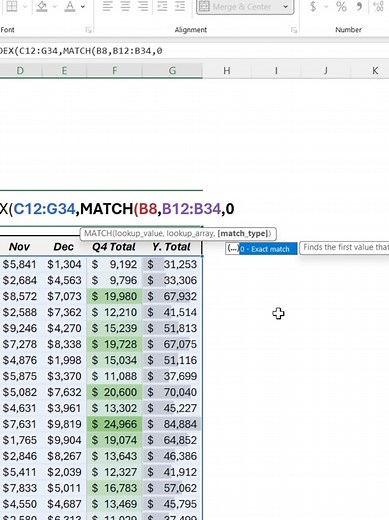Center text horizontally

click(x=125, y=6)
